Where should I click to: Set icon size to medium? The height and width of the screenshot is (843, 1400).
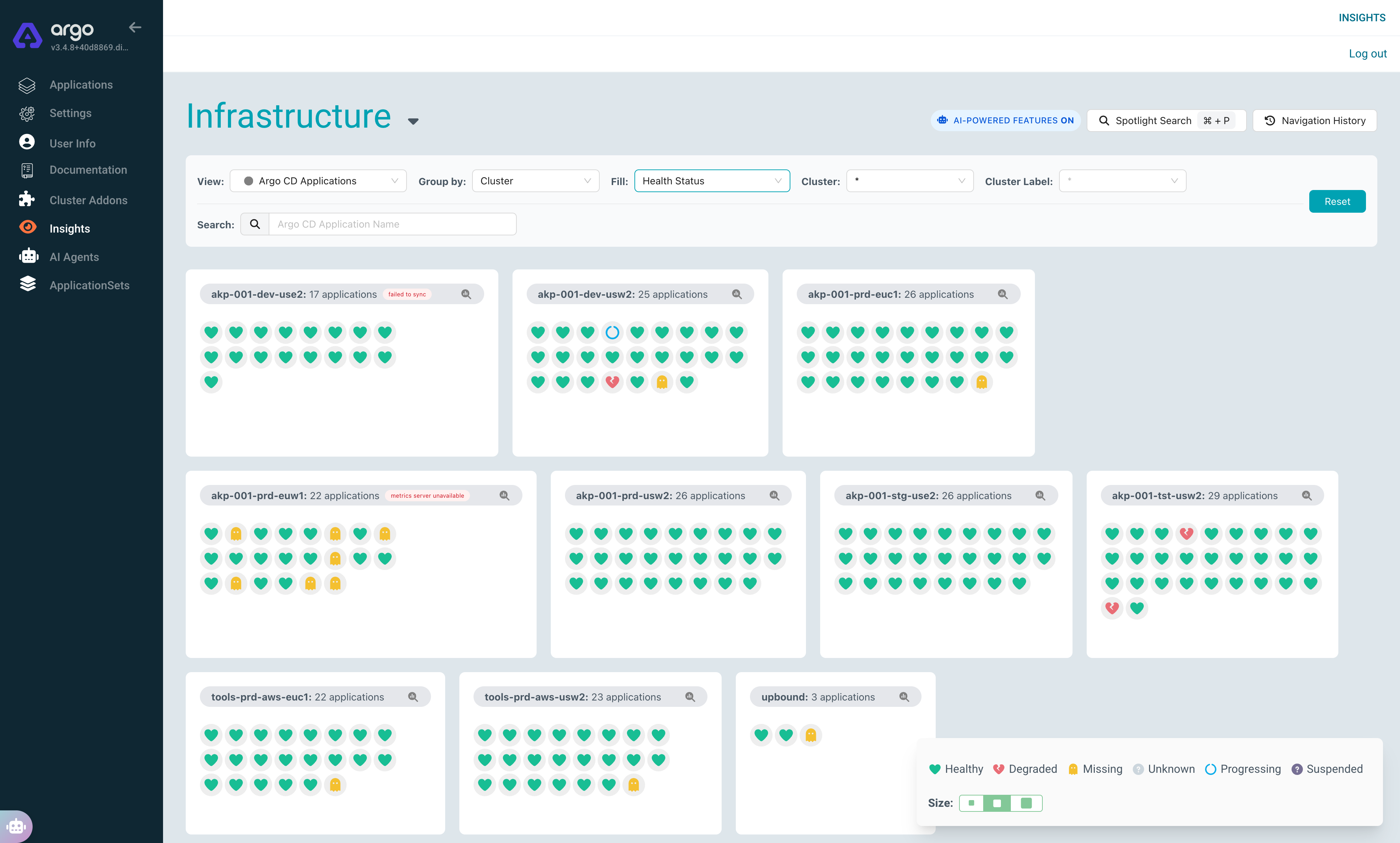997,803
